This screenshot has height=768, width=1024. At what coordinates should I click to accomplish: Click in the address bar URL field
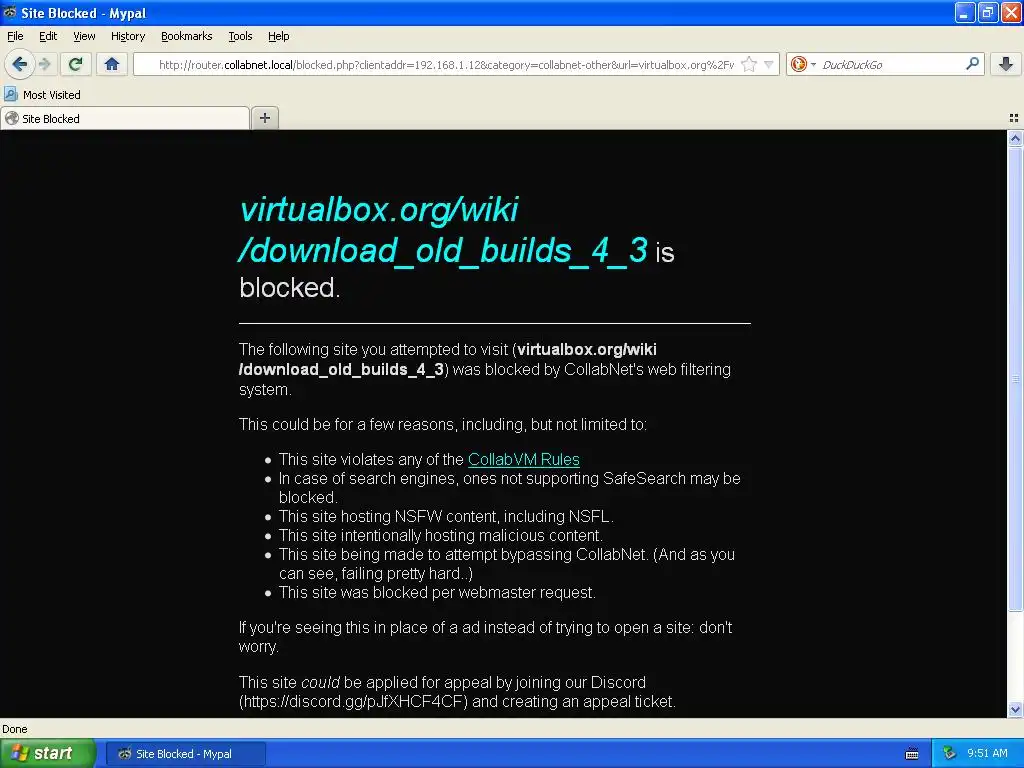[447, 64]
